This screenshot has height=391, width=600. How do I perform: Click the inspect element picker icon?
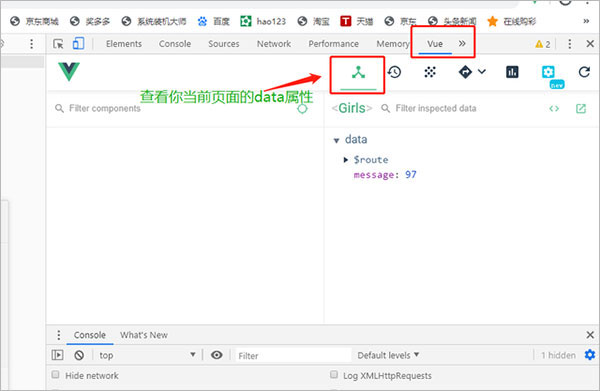click(x=58, y=44)
